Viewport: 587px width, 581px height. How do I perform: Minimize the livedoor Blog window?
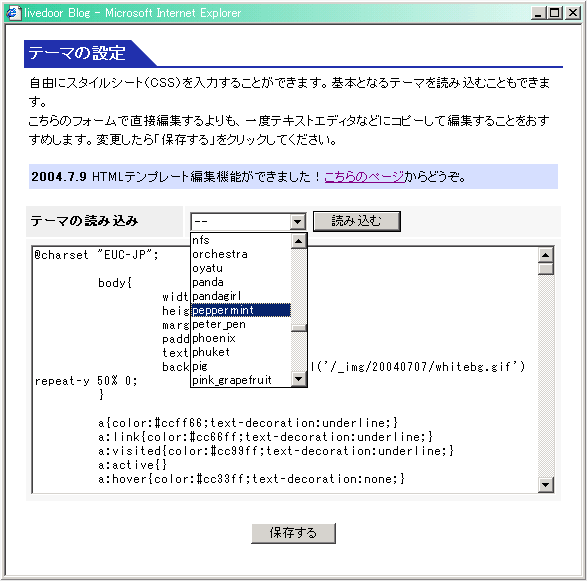tap(538, 13)
